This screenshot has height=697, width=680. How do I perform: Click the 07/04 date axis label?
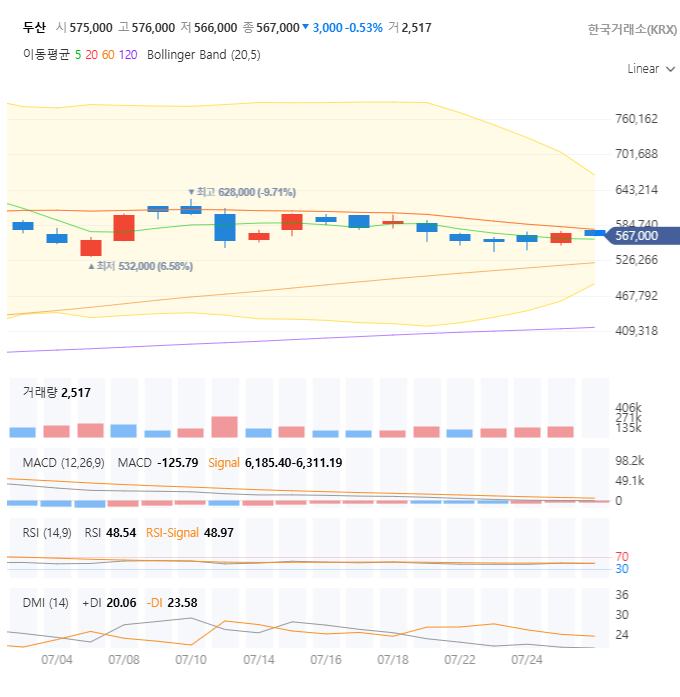[57, 660]
